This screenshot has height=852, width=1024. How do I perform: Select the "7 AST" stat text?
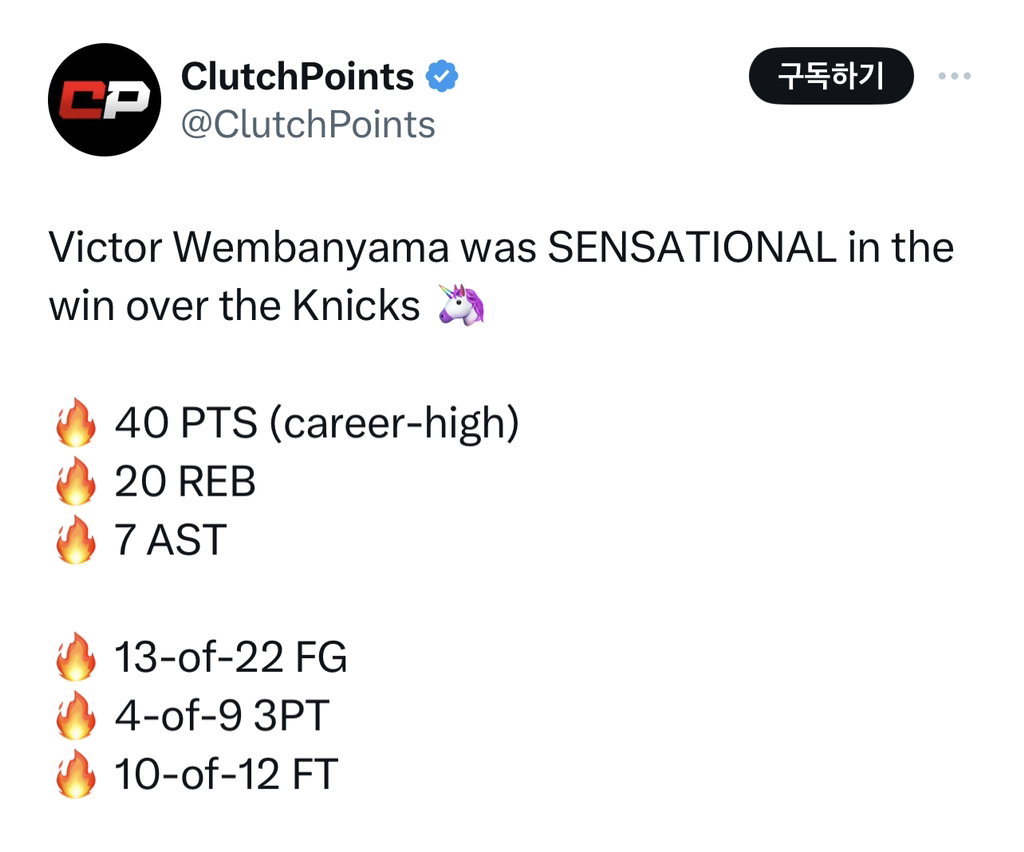click(x=170, y=541)
